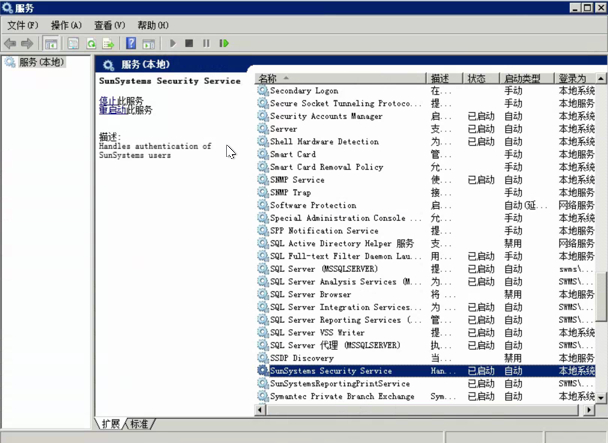Open Help via blue question-mark icon

point(130,43)
